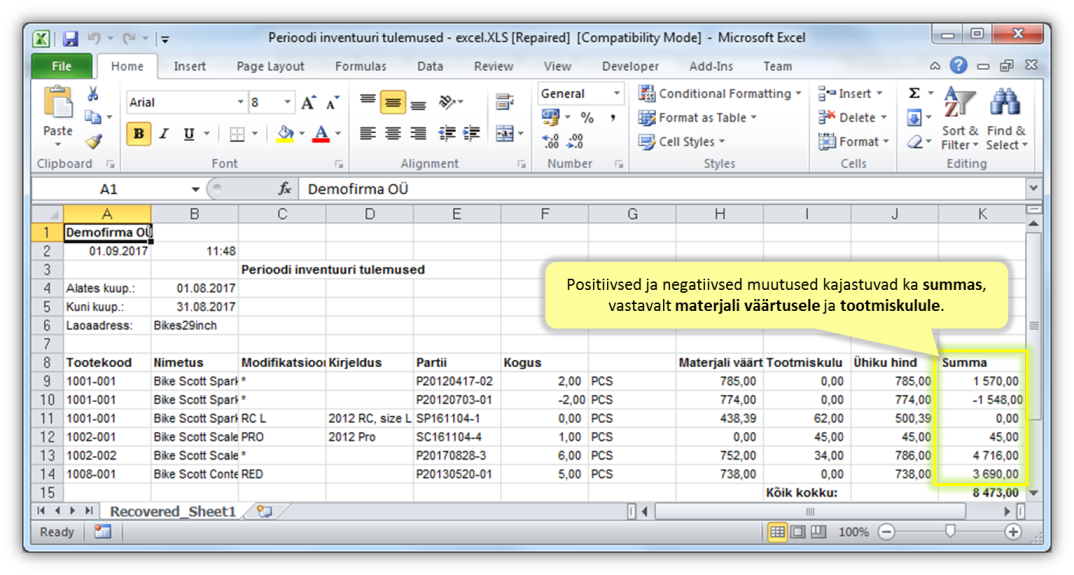Click Align Text Right icon
This screenshot has height=575, width=1074.
419,134
